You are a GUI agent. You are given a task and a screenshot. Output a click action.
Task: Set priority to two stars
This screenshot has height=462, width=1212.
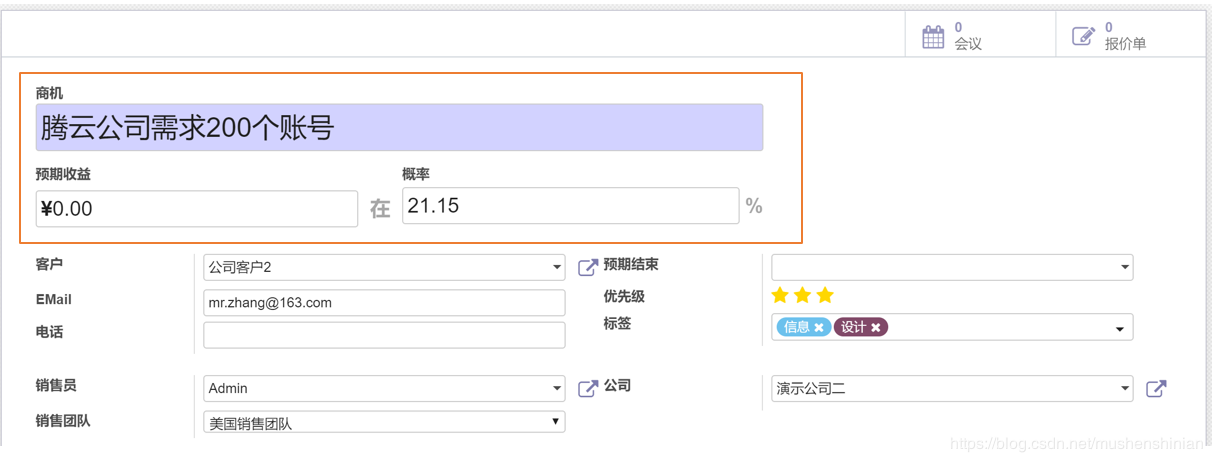(x=802, y=295)
